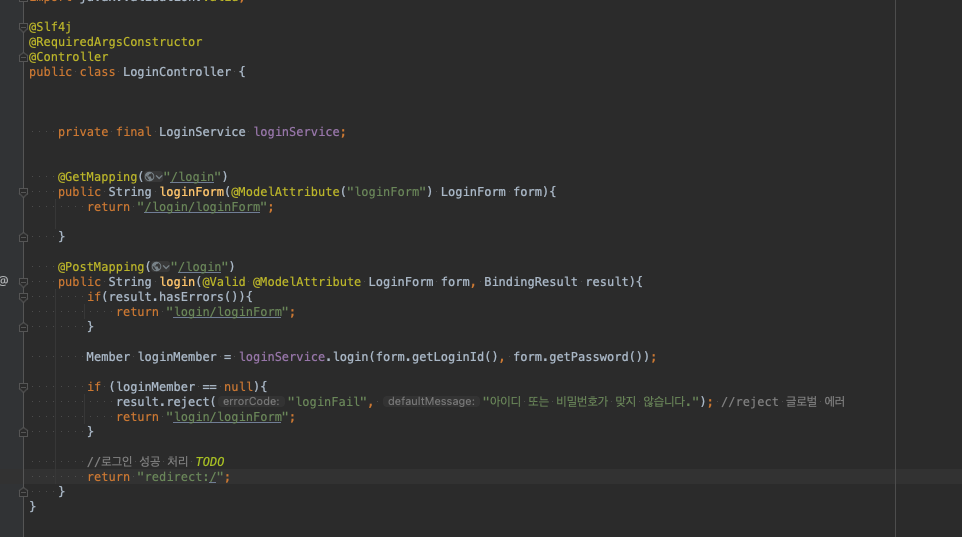The width and height of the screenshot is (962, 537).
Task: Click LoginService type in the field declaration
Action: click(x=202, y=132)
